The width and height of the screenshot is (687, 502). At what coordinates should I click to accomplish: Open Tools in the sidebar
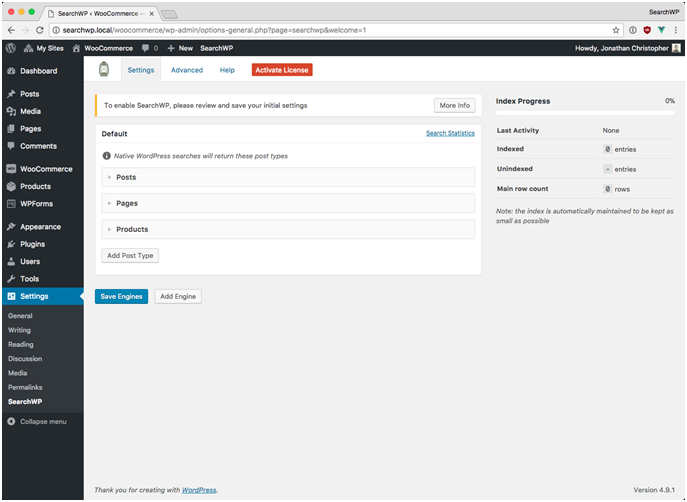coord(42,279)
